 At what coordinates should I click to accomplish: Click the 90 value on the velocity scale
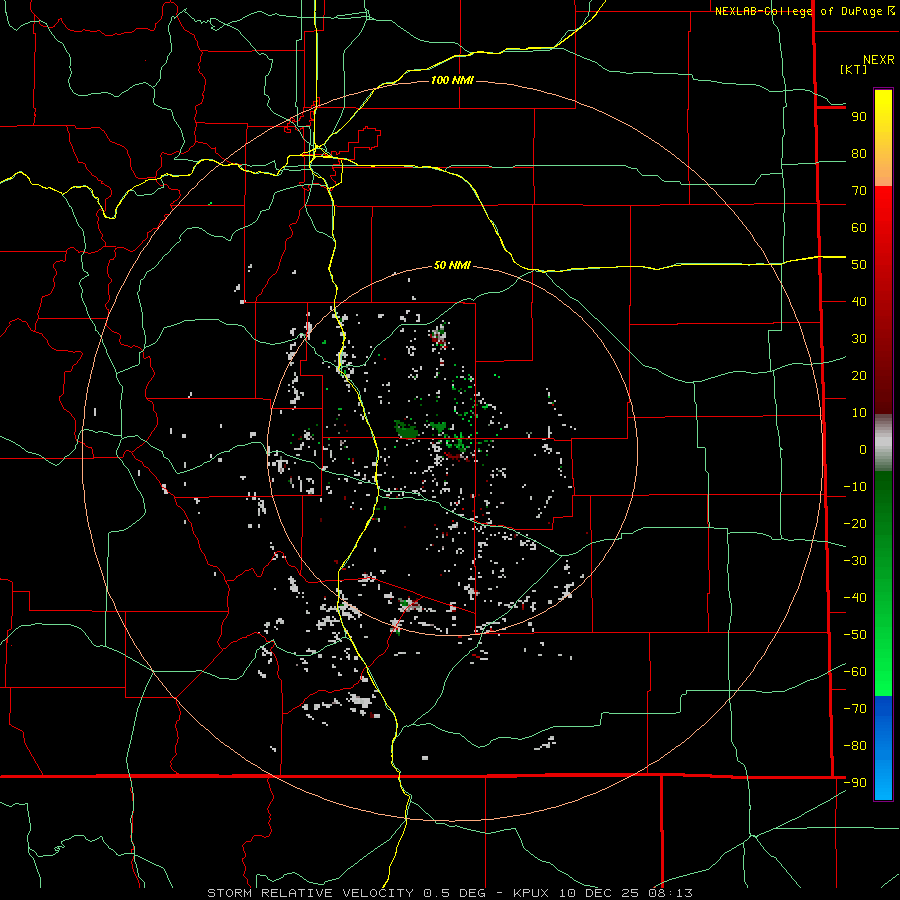pos(859,117)
